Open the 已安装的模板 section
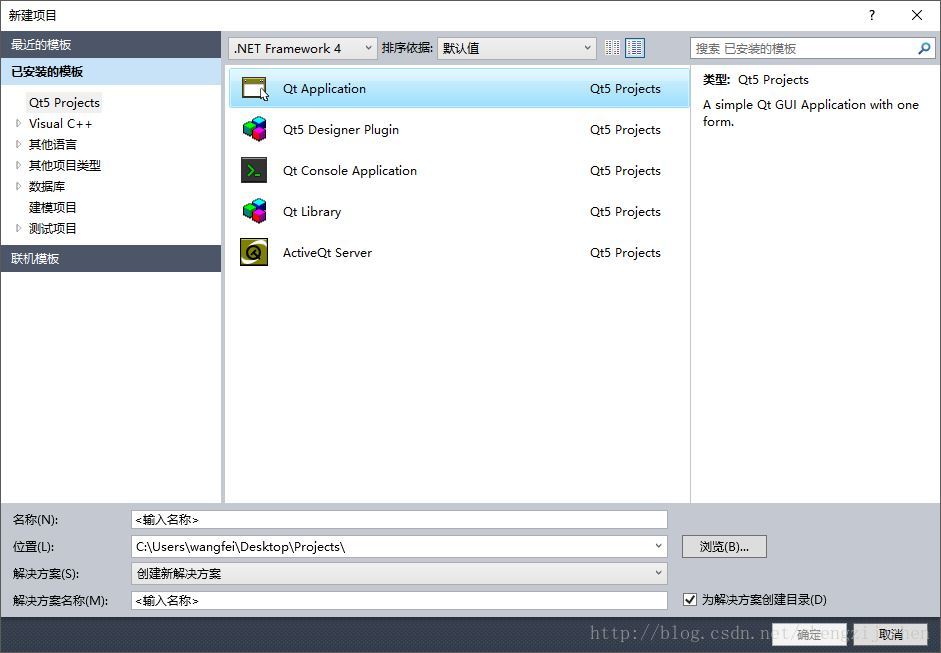The width and height of the screenshot is (941, 653). (111, 71)
